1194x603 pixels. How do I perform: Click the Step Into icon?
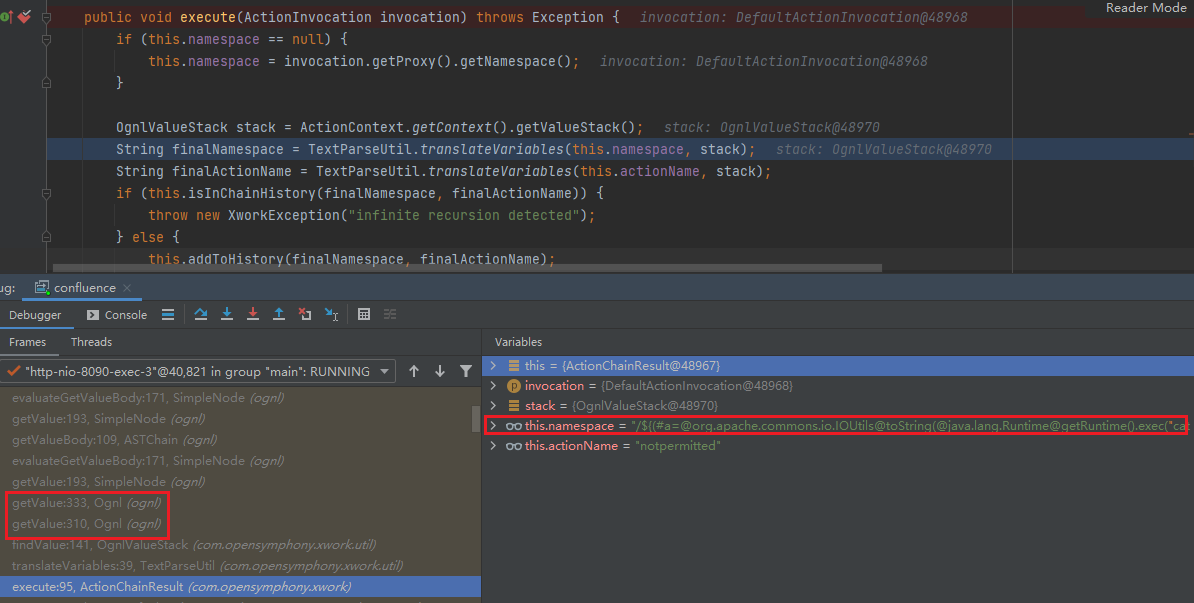point(227,314)
